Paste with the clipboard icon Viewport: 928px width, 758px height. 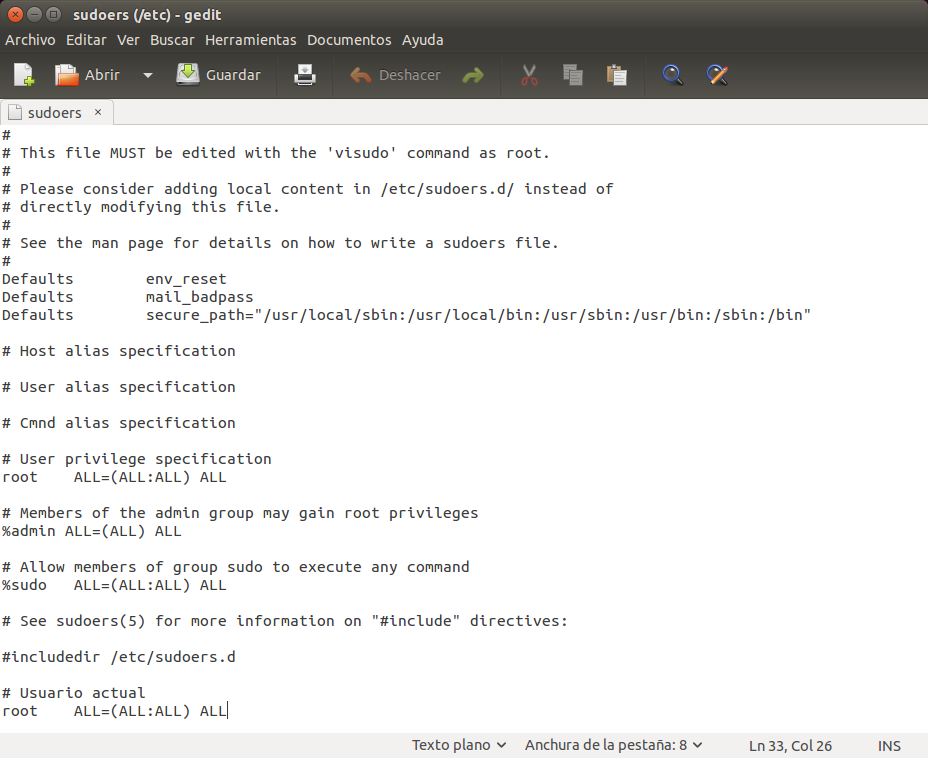(617, 75)
